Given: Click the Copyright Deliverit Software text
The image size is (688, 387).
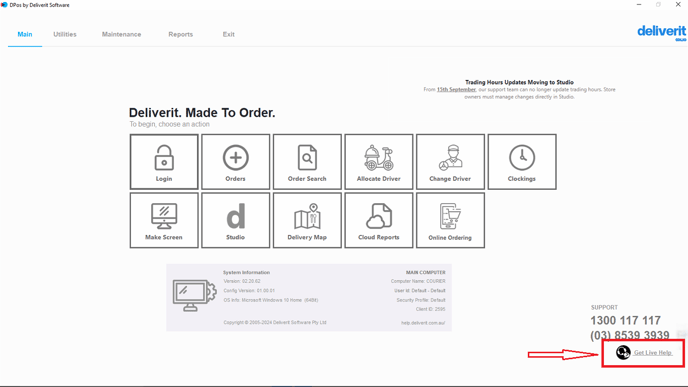Looking at the screenshot, I should coord(275,322).
